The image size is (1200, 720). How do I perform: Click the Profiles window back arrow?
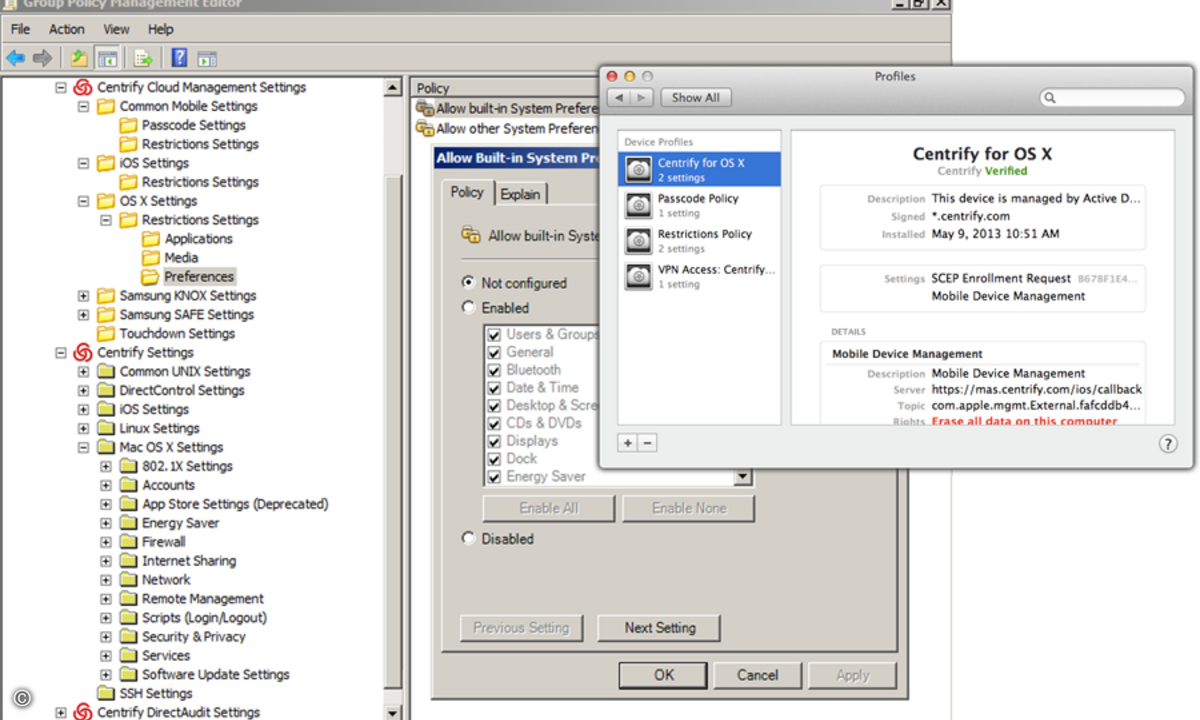619,97
